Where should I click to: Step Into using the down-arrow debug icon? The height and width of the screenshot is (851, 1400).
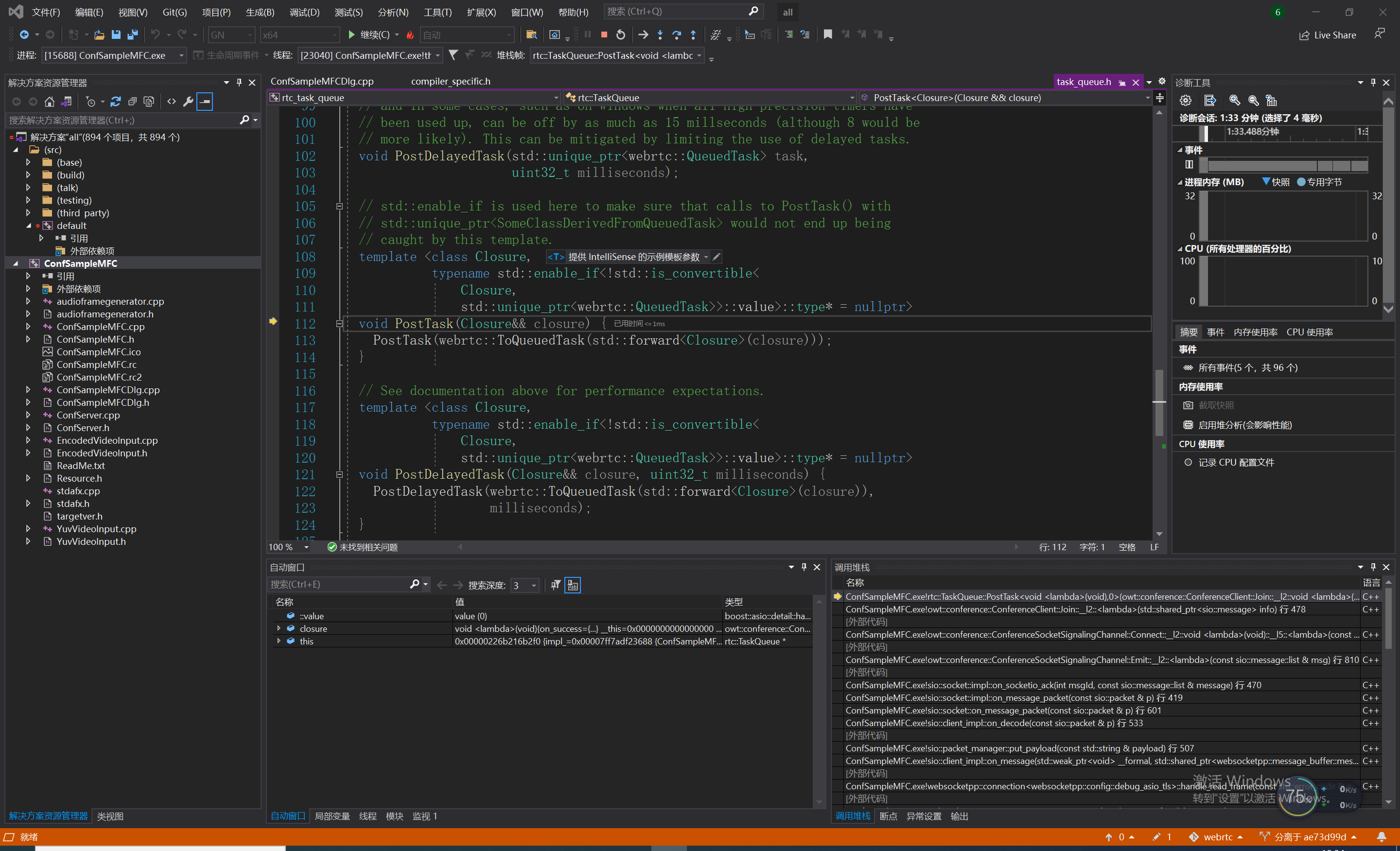[x=660, y=35]
